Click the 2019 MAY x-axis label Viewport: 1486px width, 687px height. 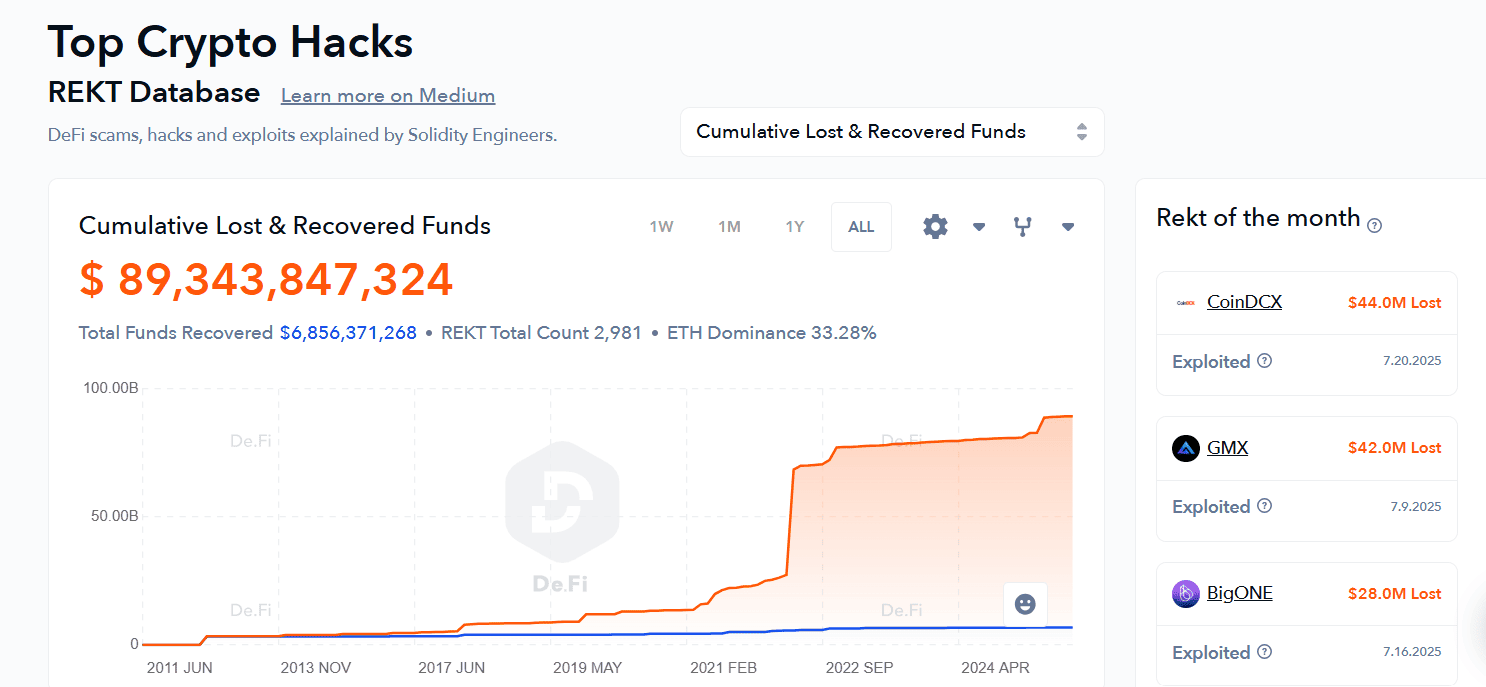click(x=587, y=668)
